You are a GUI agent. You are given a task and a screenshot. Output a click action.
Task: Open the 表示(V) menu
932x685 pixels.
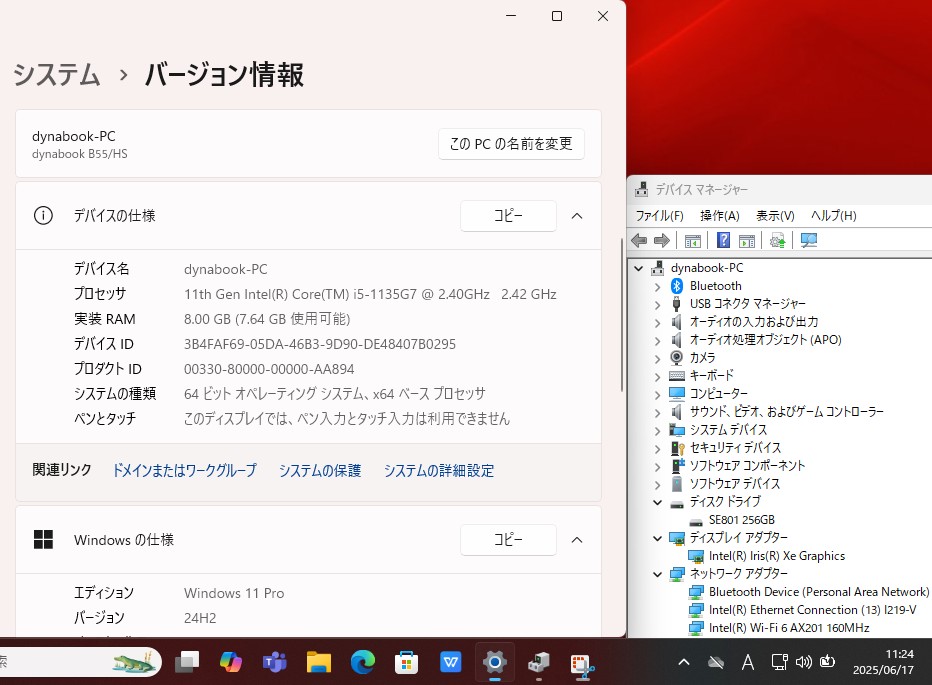[775, 216]
